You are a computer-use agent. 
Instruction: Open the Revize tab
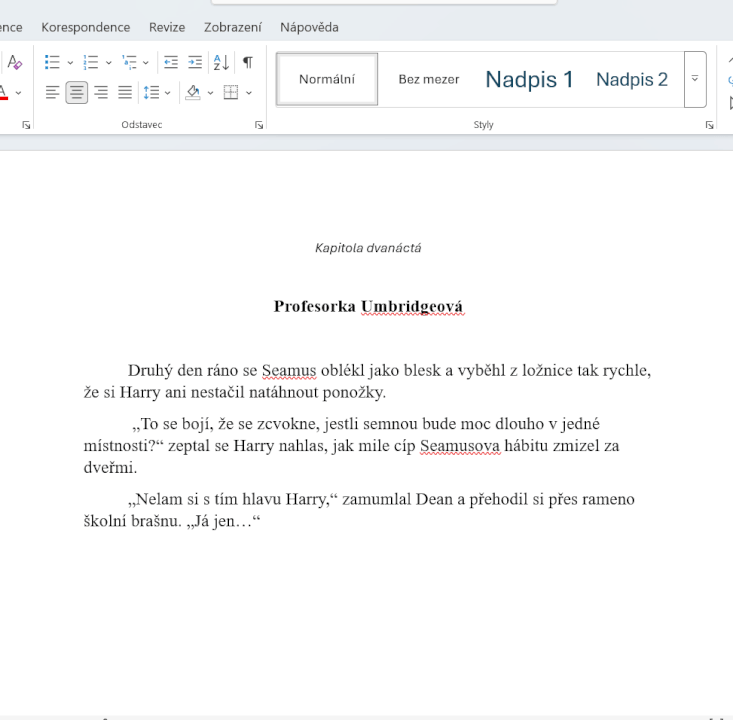coord(167,27)
